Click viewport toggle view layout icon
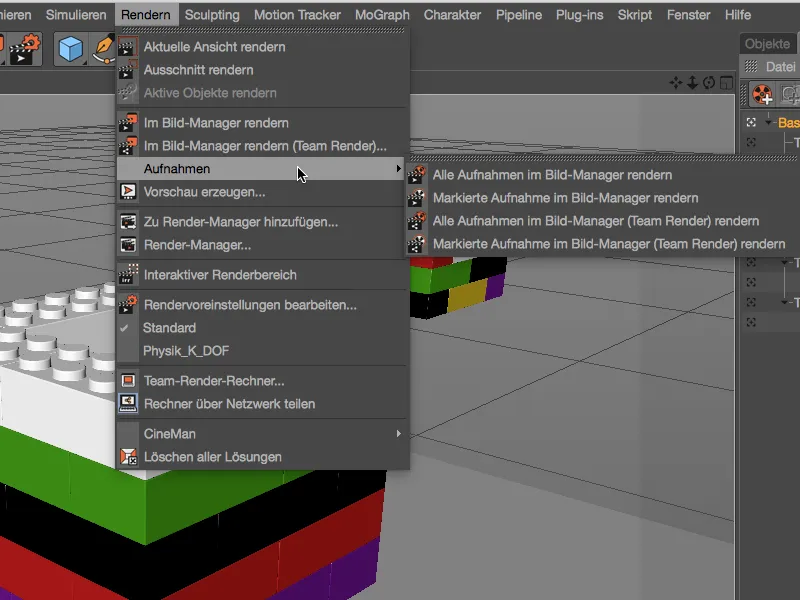Screen dimensions: 800x600 tap(727, 83)
